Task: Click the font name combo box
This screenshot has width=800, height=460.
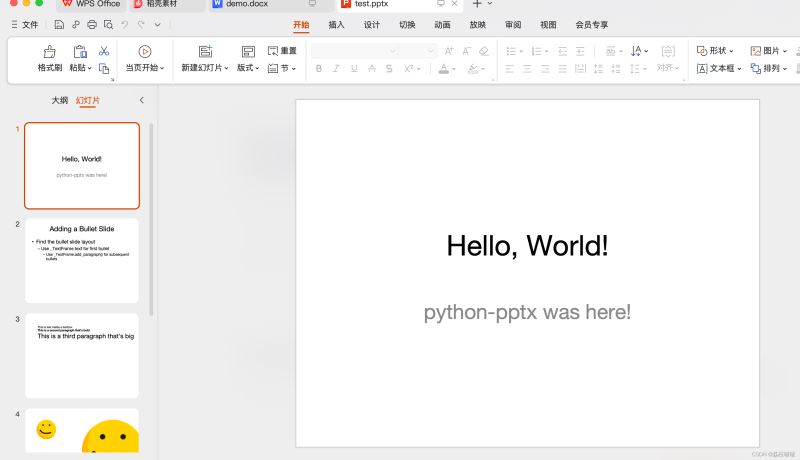Action: 355,51
